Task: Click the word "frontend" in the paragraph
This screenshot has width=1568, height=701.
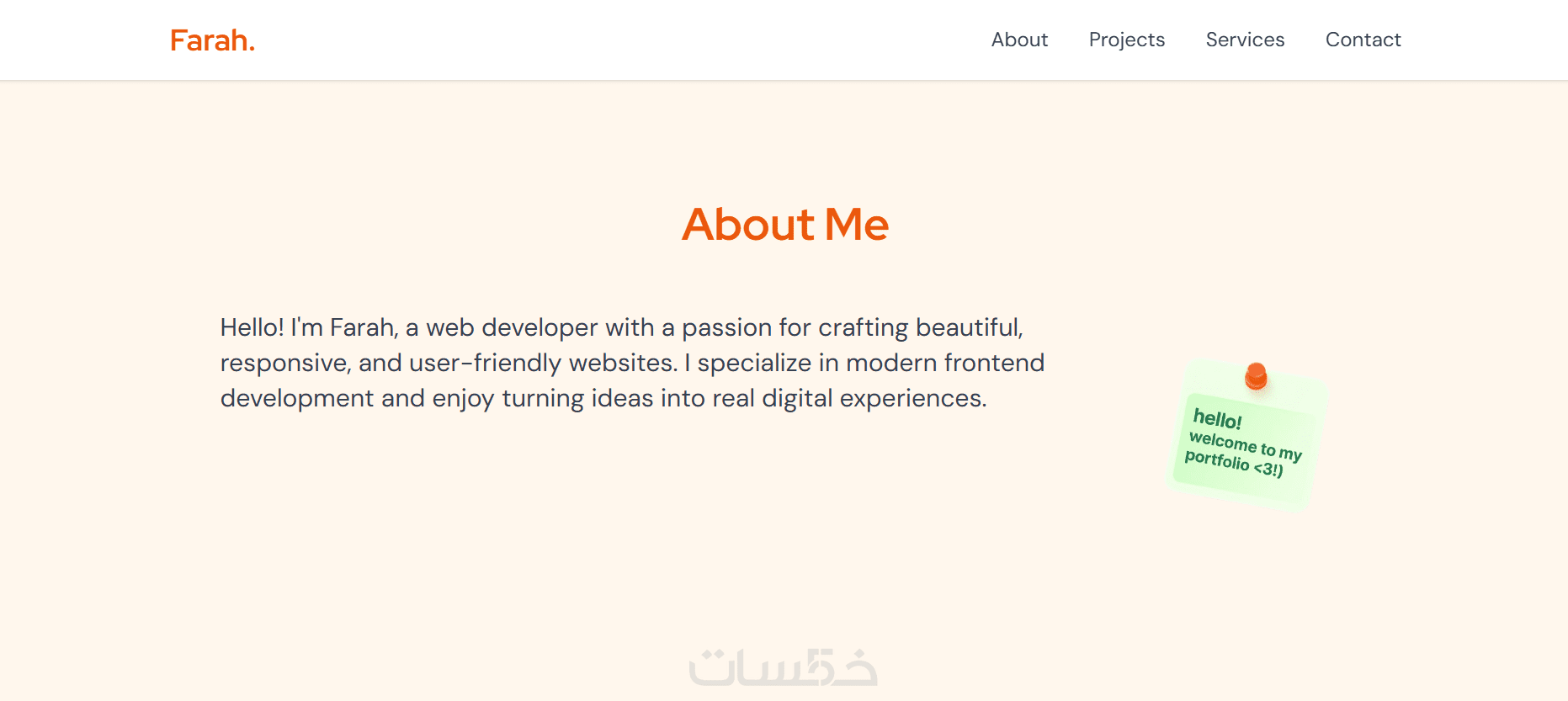Action: pyautogui.click(x=994, y=363)
